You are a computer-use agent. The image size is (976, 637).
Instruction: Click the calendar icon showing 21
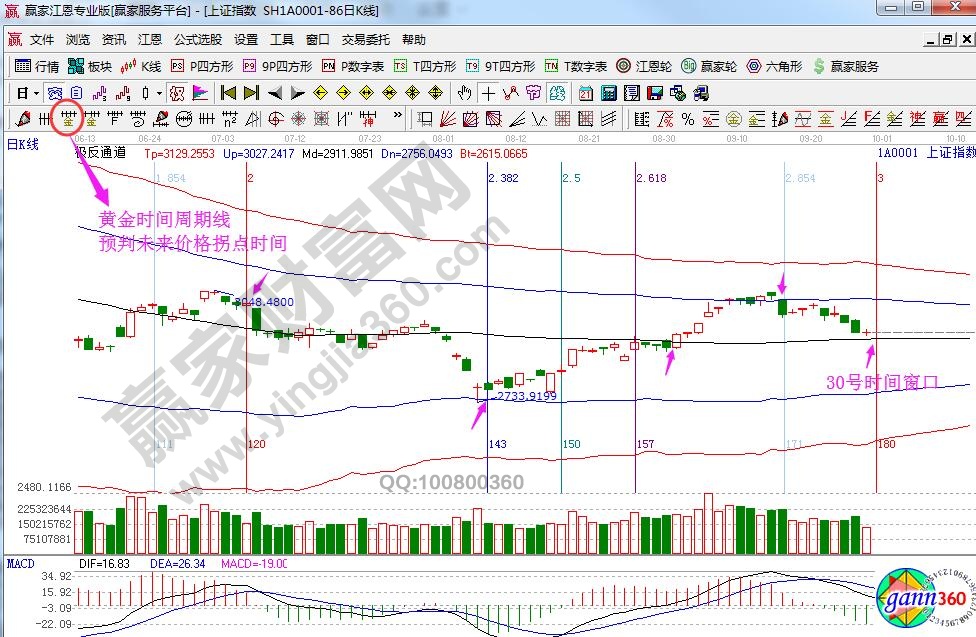coord(584,93)
